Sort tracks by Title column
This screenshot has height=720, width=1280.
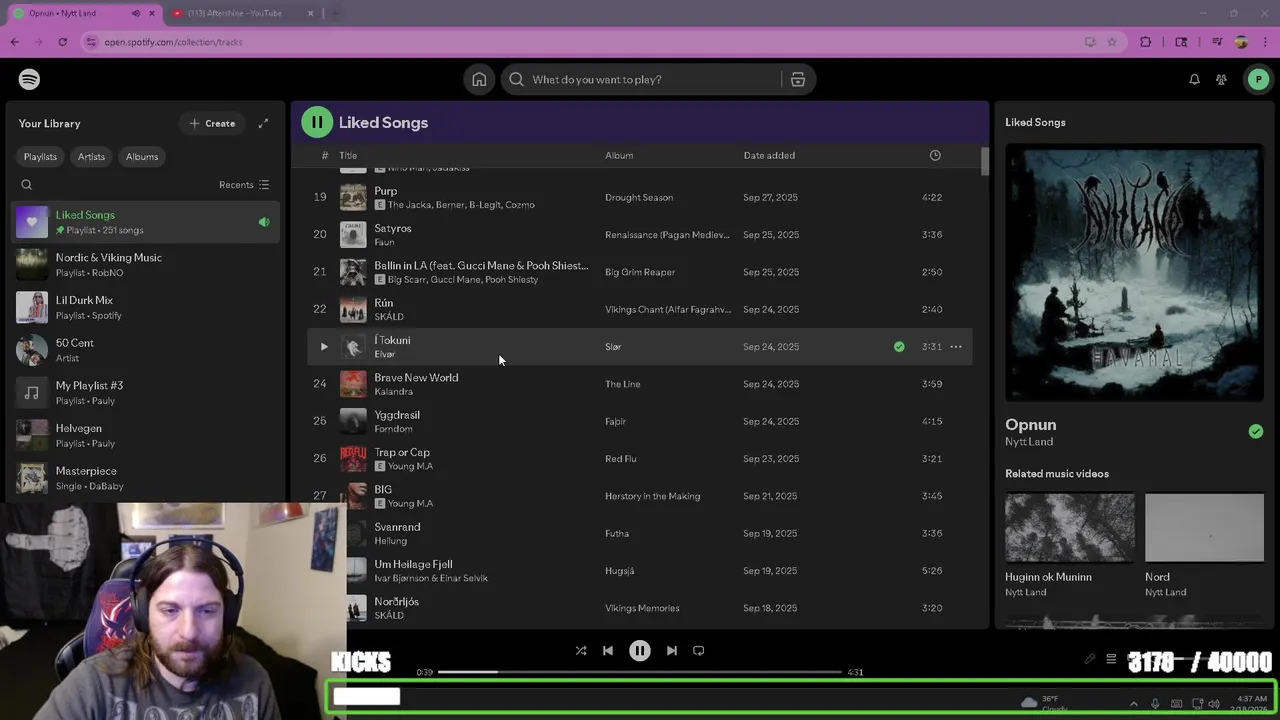pos(348,155)
